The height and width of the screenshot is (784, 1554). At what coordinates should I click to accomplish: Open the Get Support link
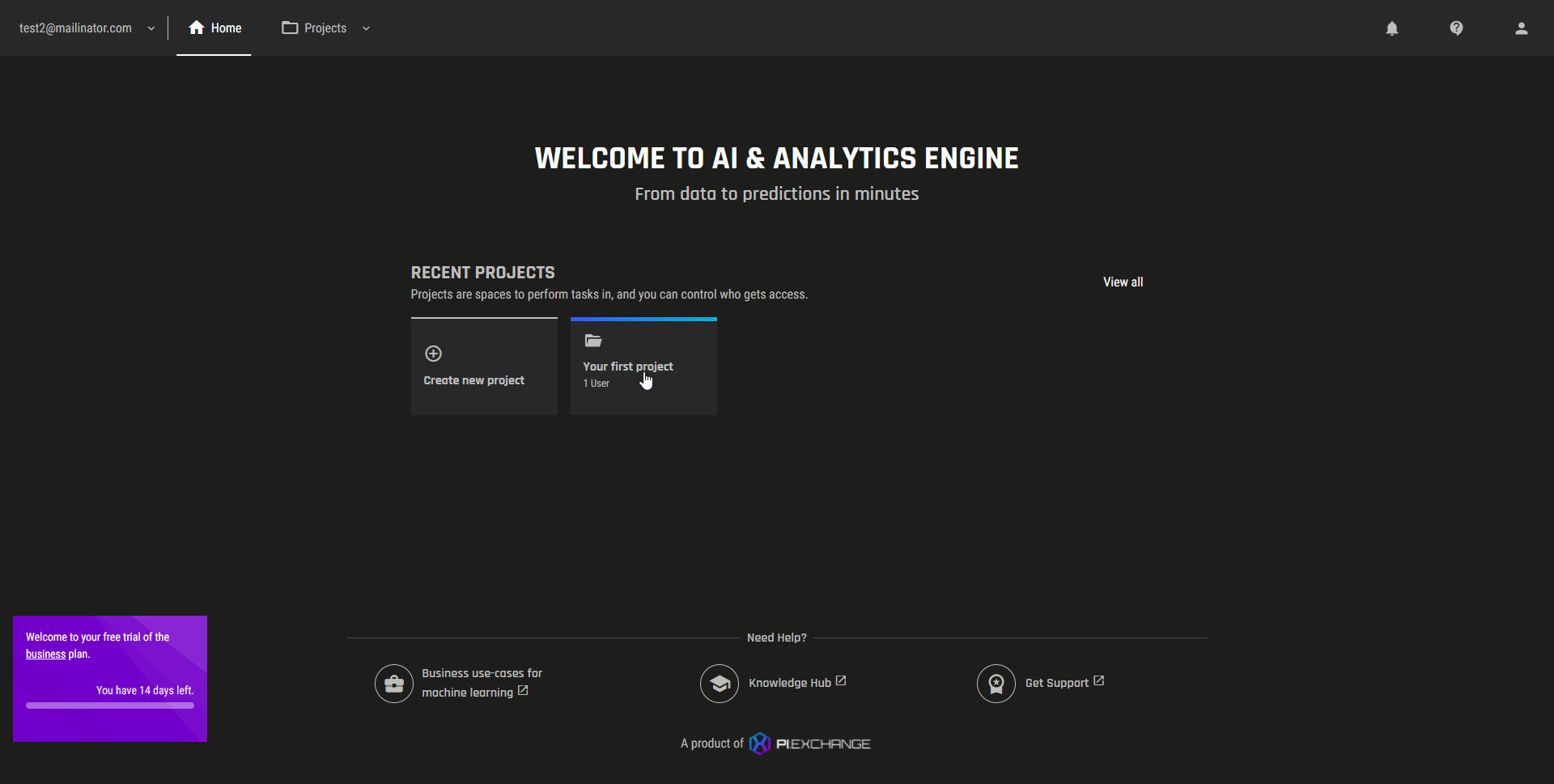(x=1057, y=683)
